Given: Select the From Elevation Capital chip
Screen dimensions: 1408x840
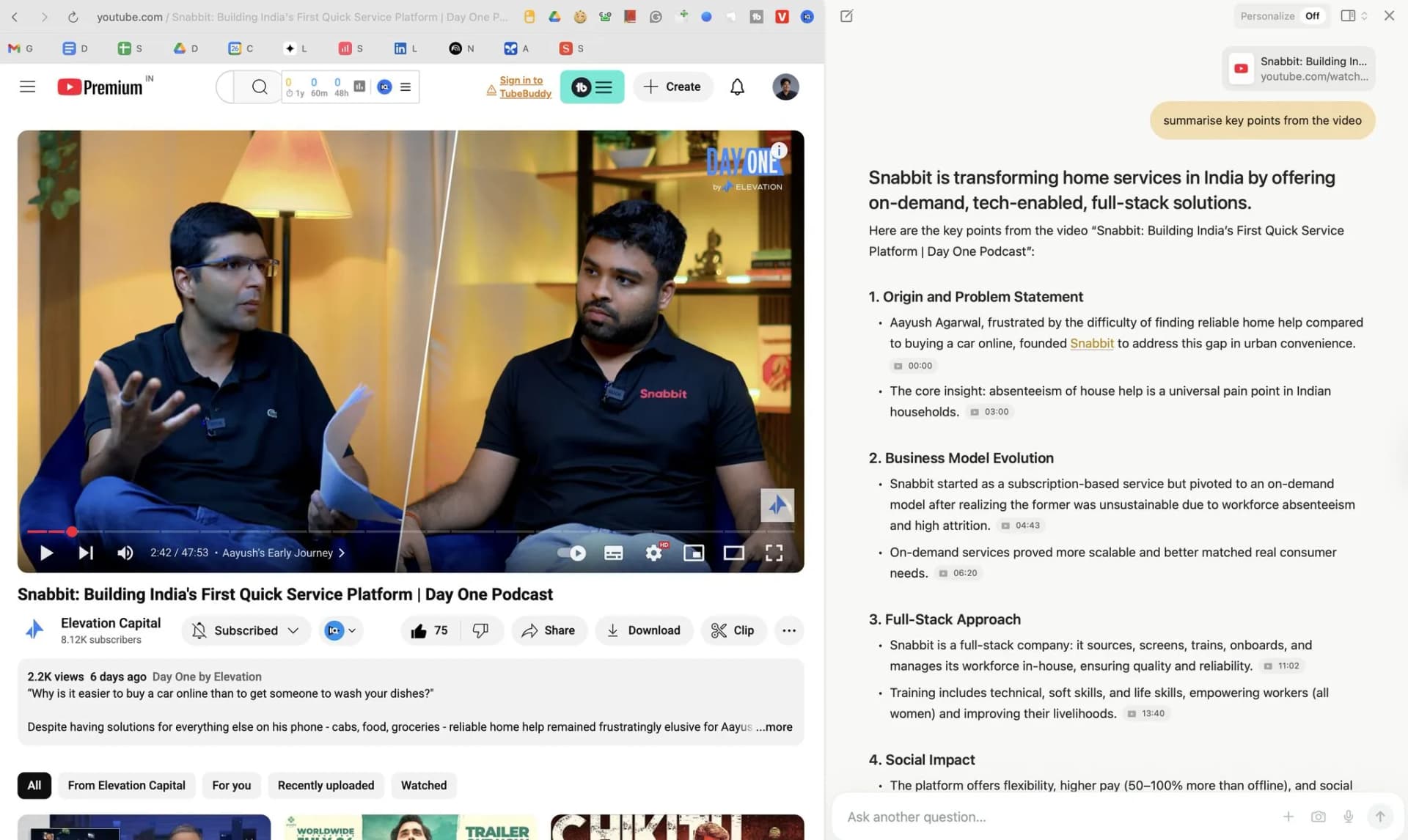Looking at the screenshot, I should click(127, 785).
